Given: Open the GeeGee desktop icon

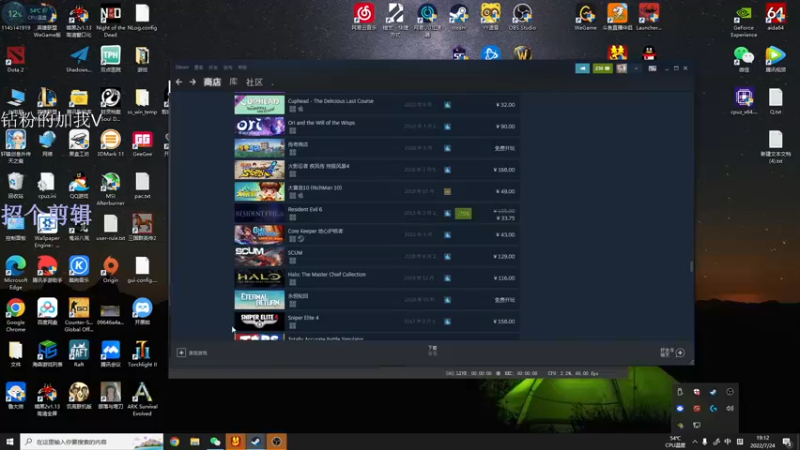Looking at the screenshot, I should (142, 143).
